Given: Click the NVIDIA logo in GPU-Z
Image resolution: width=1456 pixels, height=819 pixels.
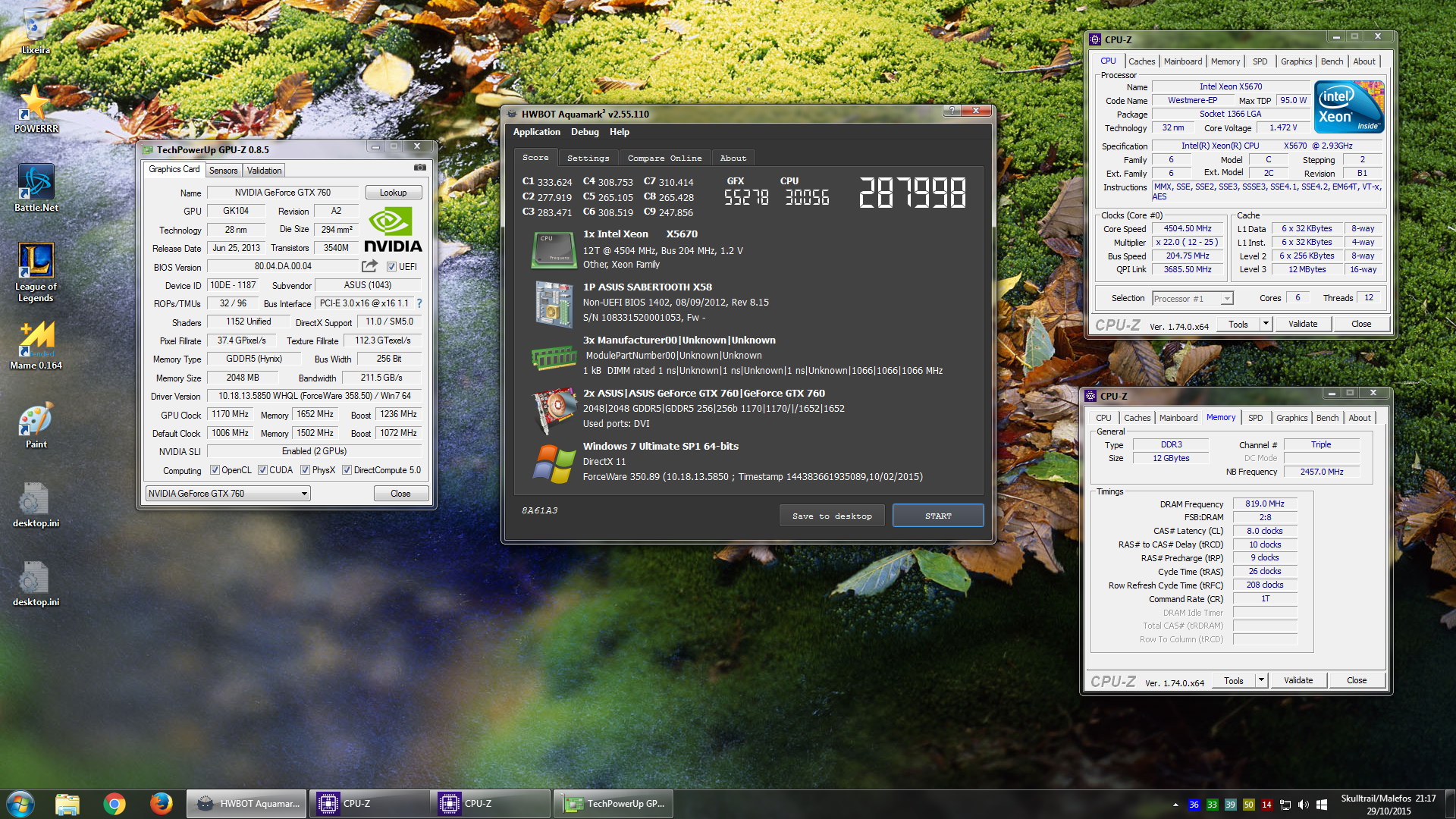Looking at the screenshot, I should pyautogui.click(x=393, y=230).
